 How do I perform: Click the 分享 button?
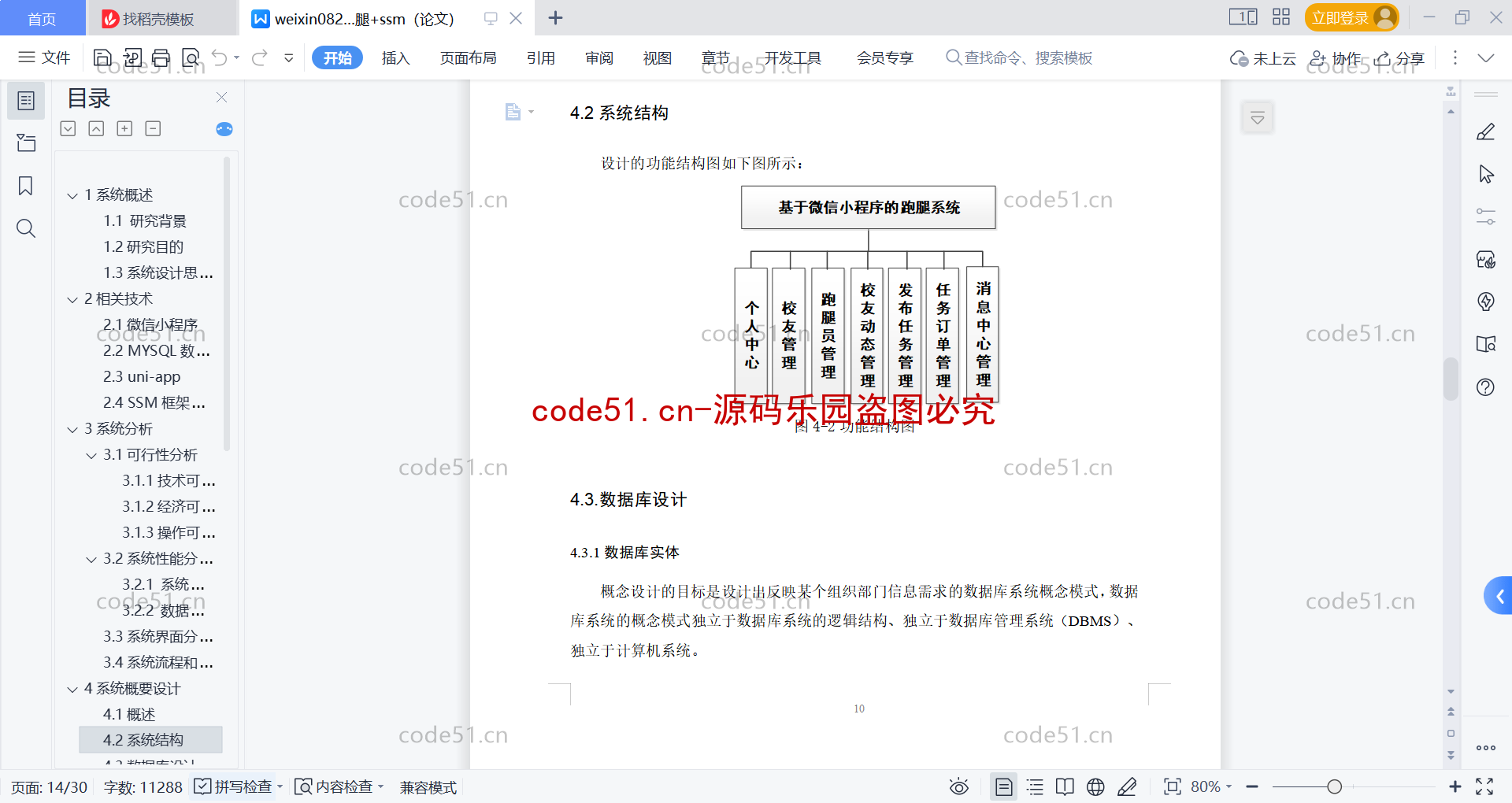pos(1399,58)
